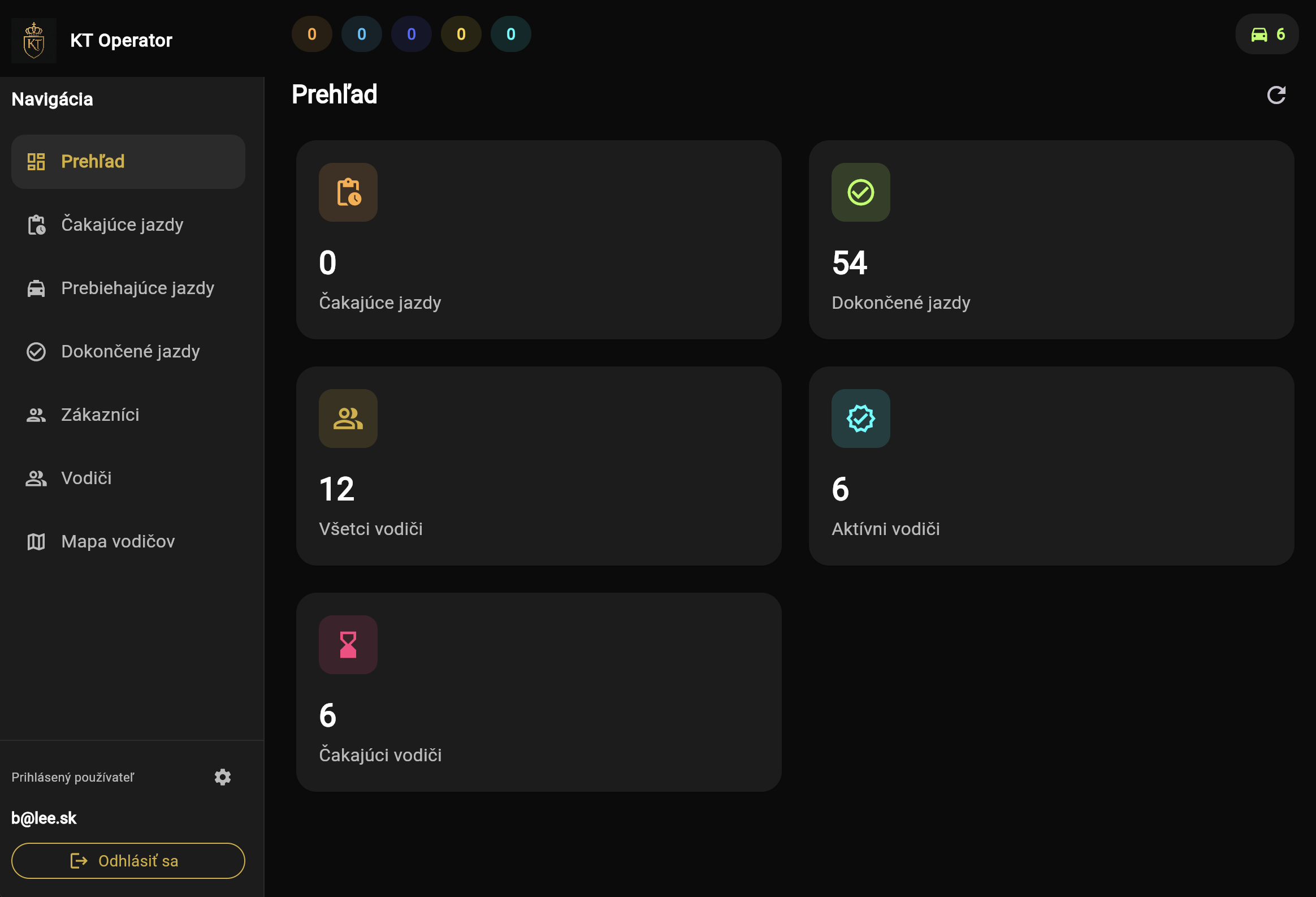1316x897 pixels.
Task: Open user settings with the gear icon
Action: point(223,777)
